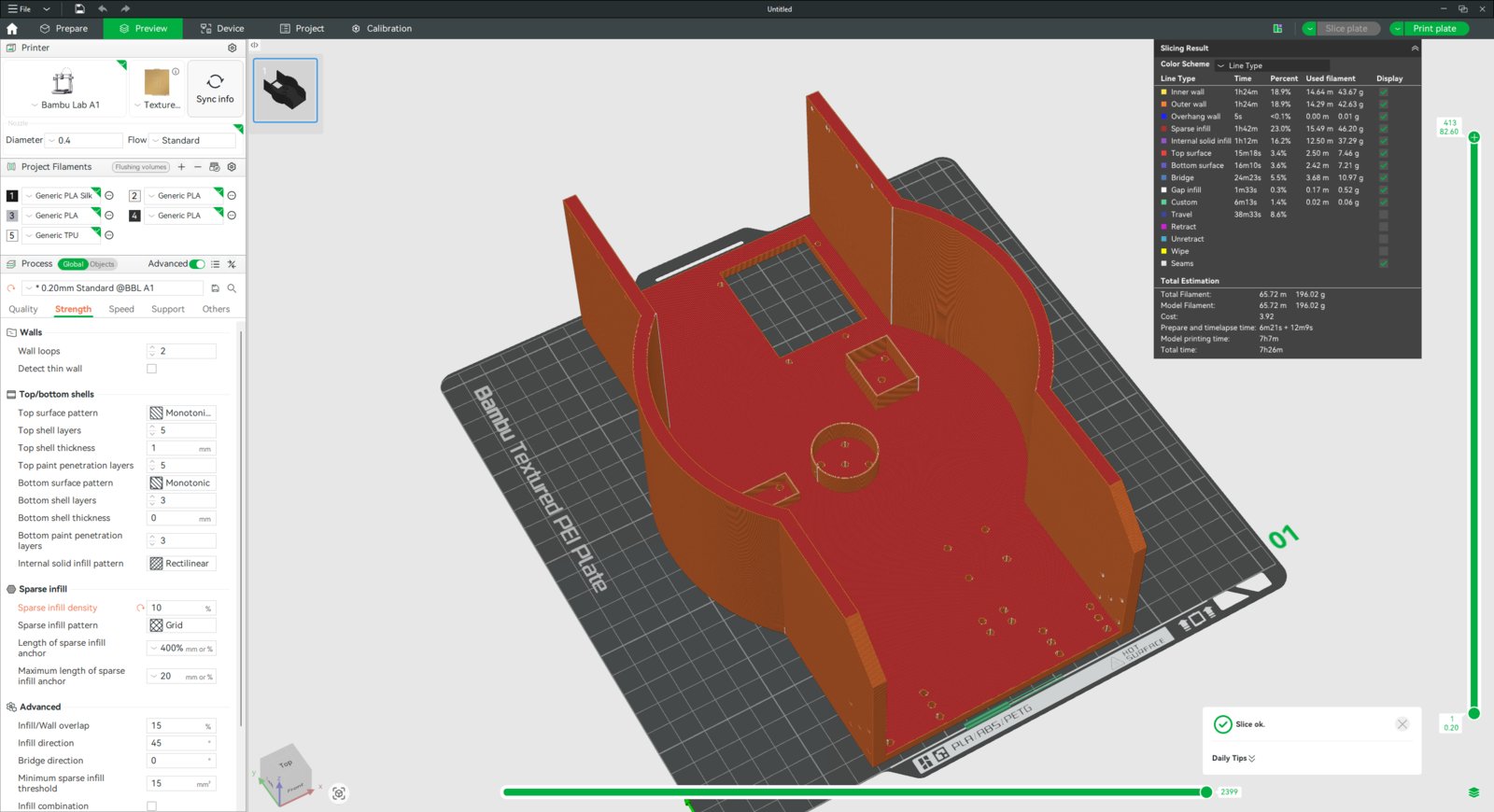Click Flushing volumes button
This screenshot has height=812, width=1494.
click(141, 167)
